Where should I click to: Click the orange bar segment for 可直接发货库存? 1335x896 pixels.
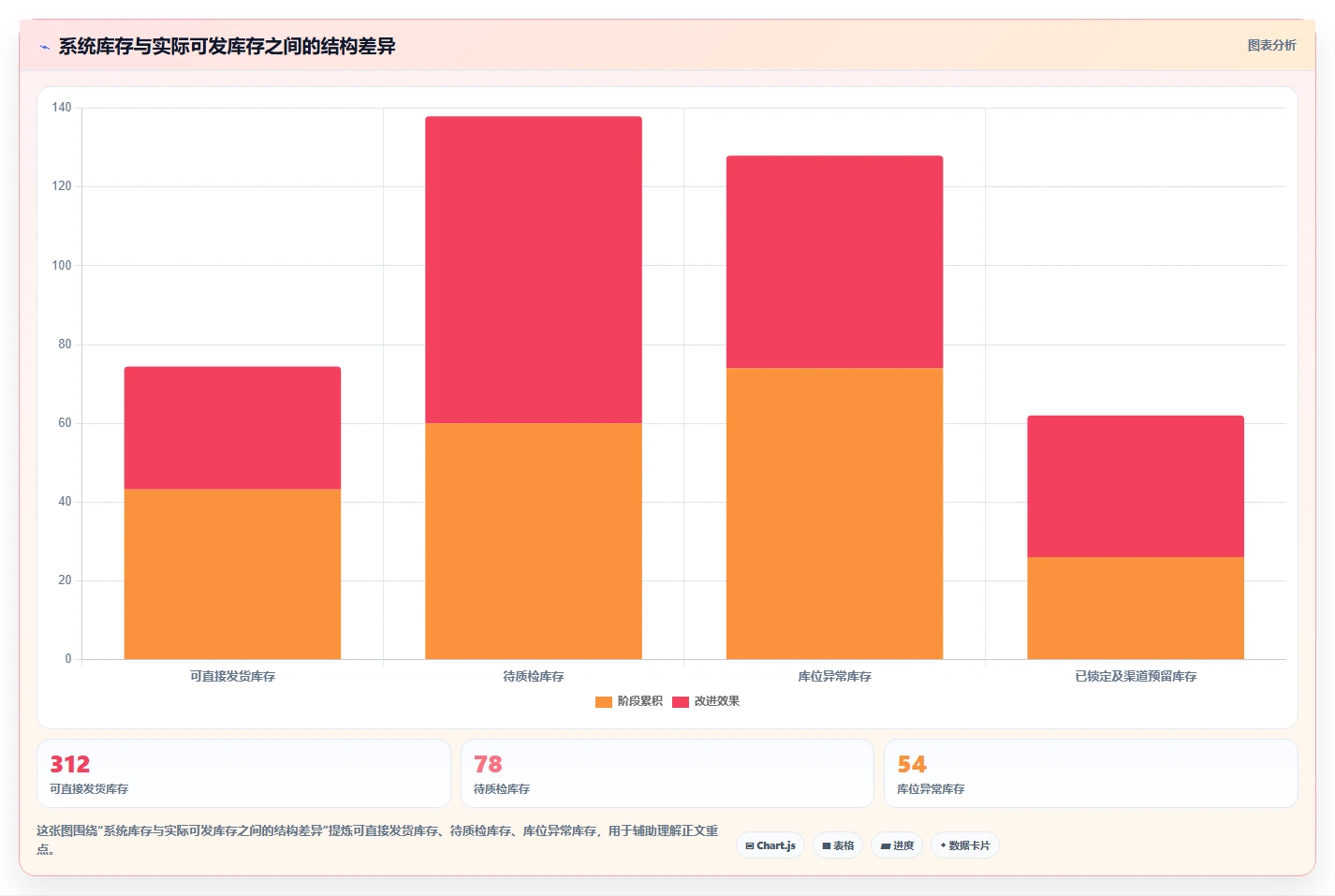(232, 574)
